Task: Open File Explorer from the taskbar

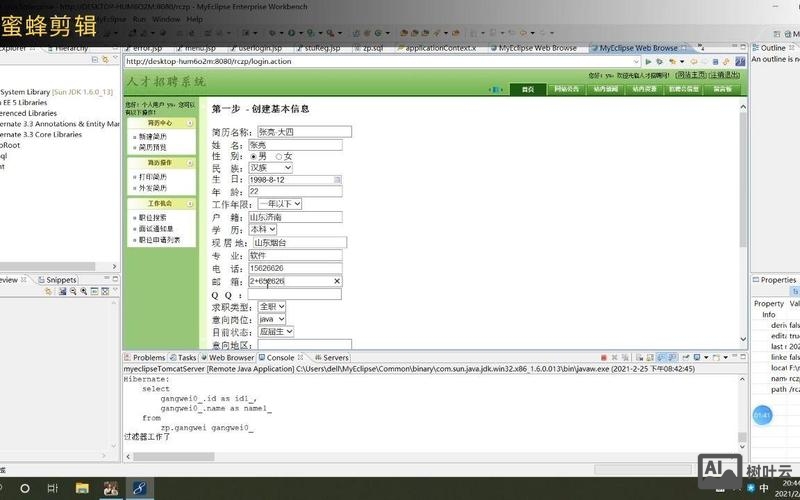Action: (x=82, y=488)
